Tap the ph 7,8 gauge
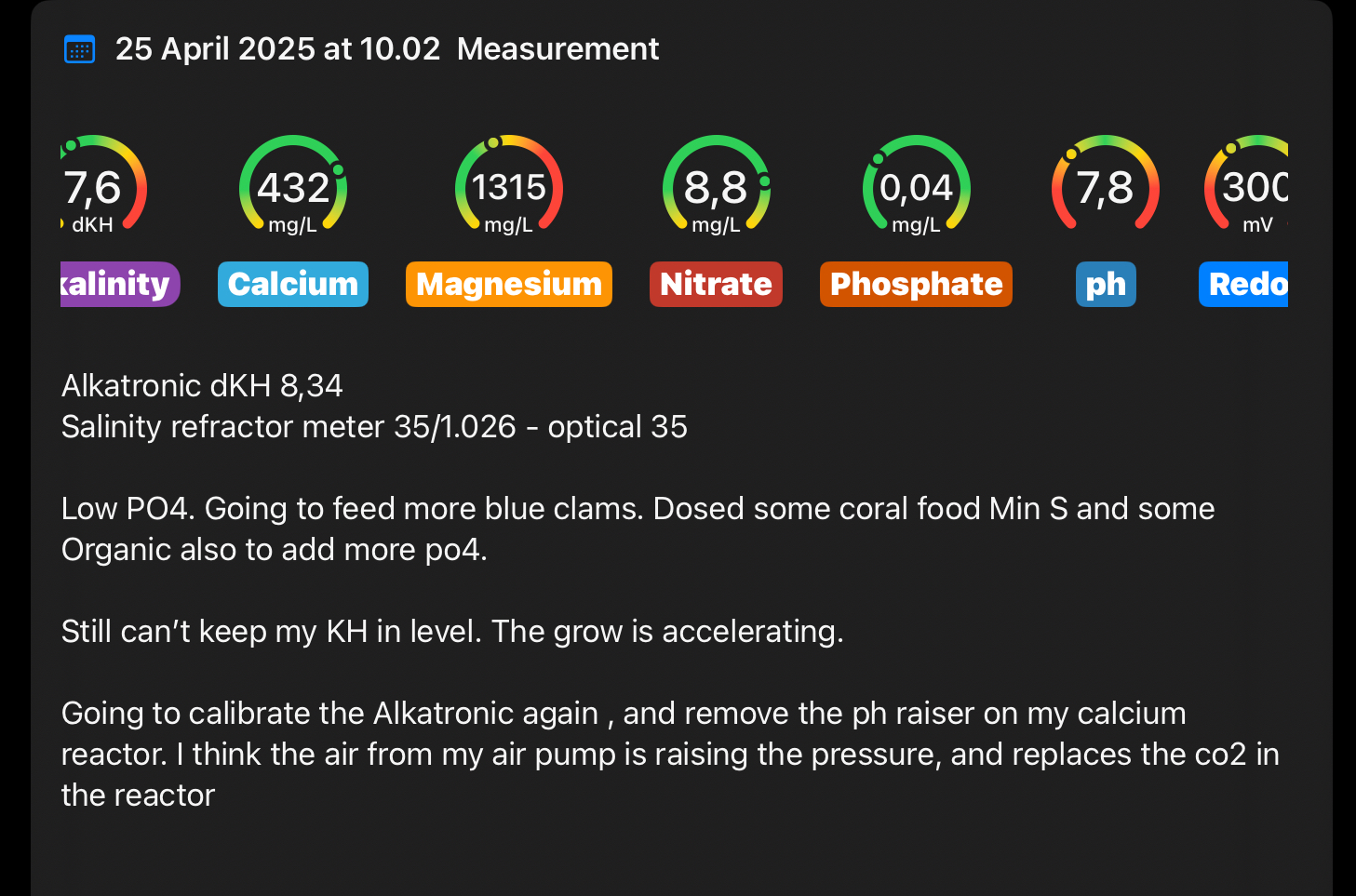1356x896 pixels. coord(1105,186)
